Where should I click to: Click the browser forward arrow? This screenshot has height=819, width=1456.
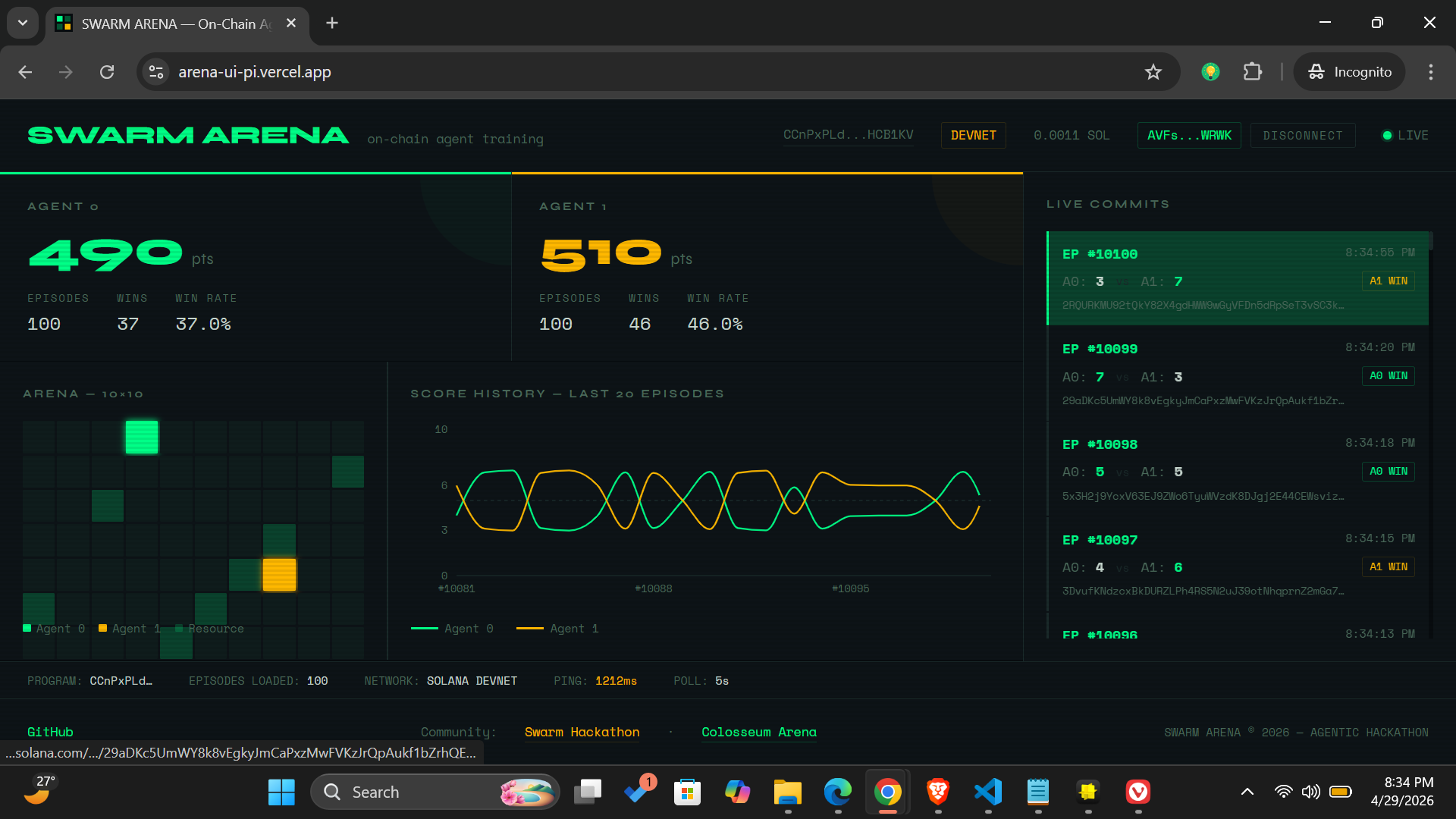pos(66,72)
